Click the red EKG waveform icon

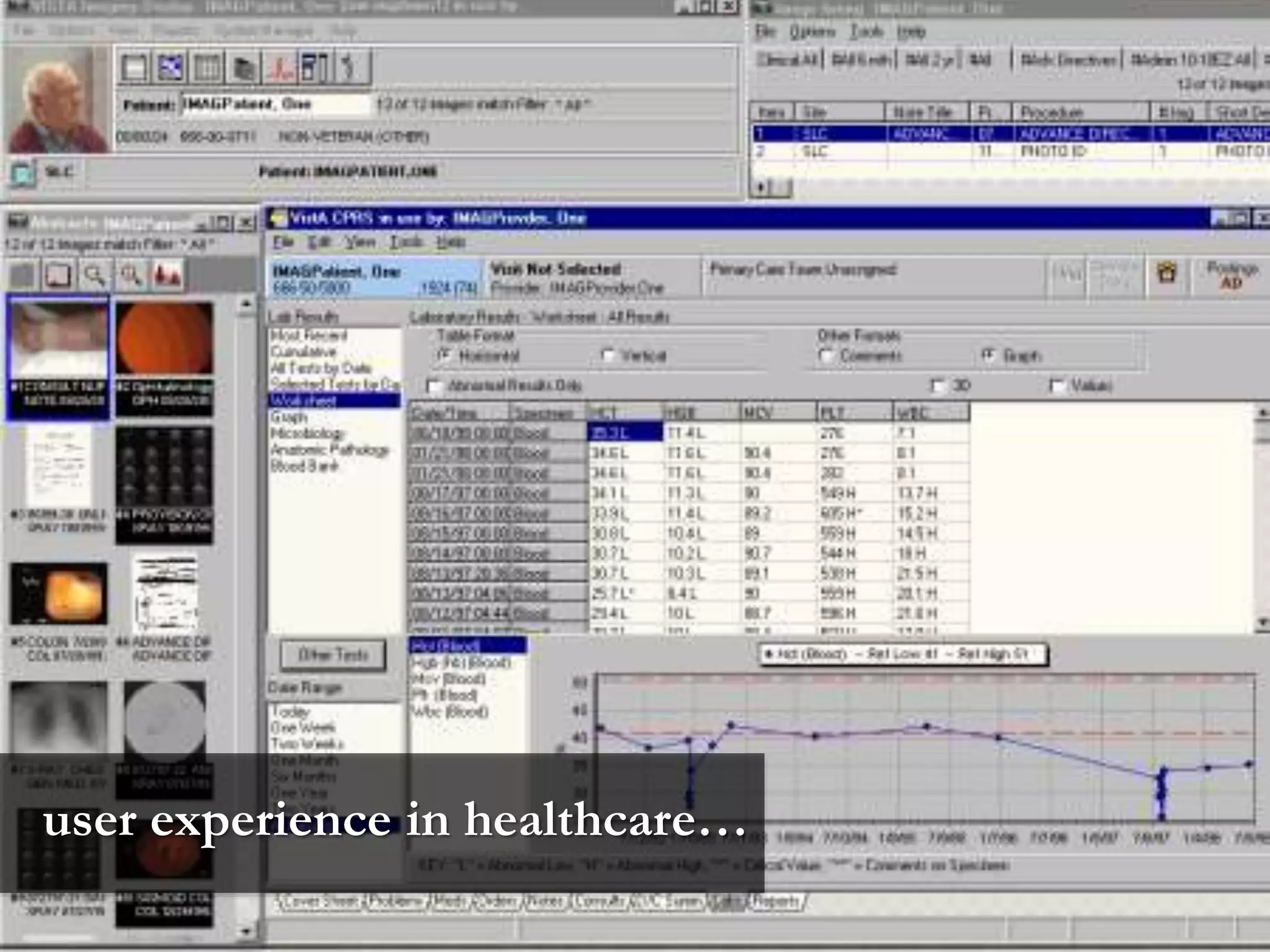click(x=280, y=66)
